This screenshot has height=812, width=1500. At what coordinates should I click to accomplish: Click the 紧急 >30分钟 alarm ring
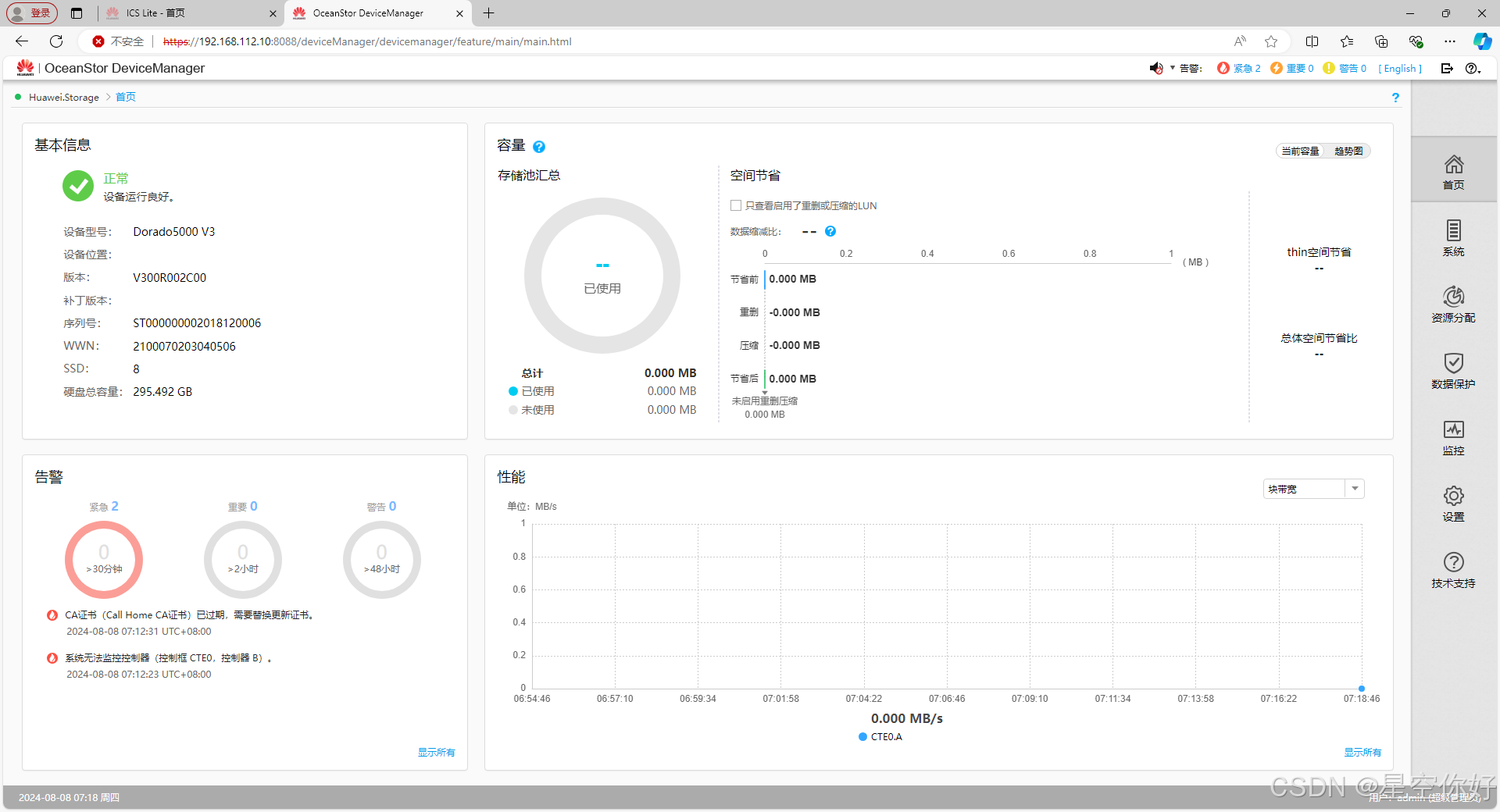(x=104, y=560)
